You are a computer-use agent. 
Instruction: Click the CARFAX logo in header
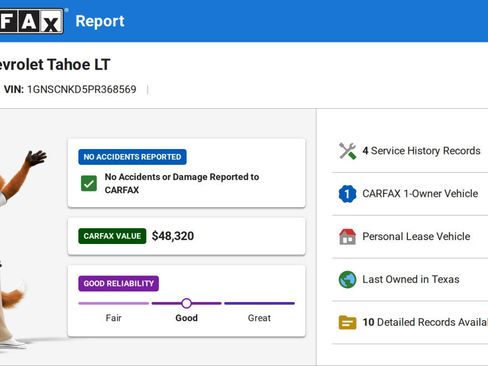[32, 21]
